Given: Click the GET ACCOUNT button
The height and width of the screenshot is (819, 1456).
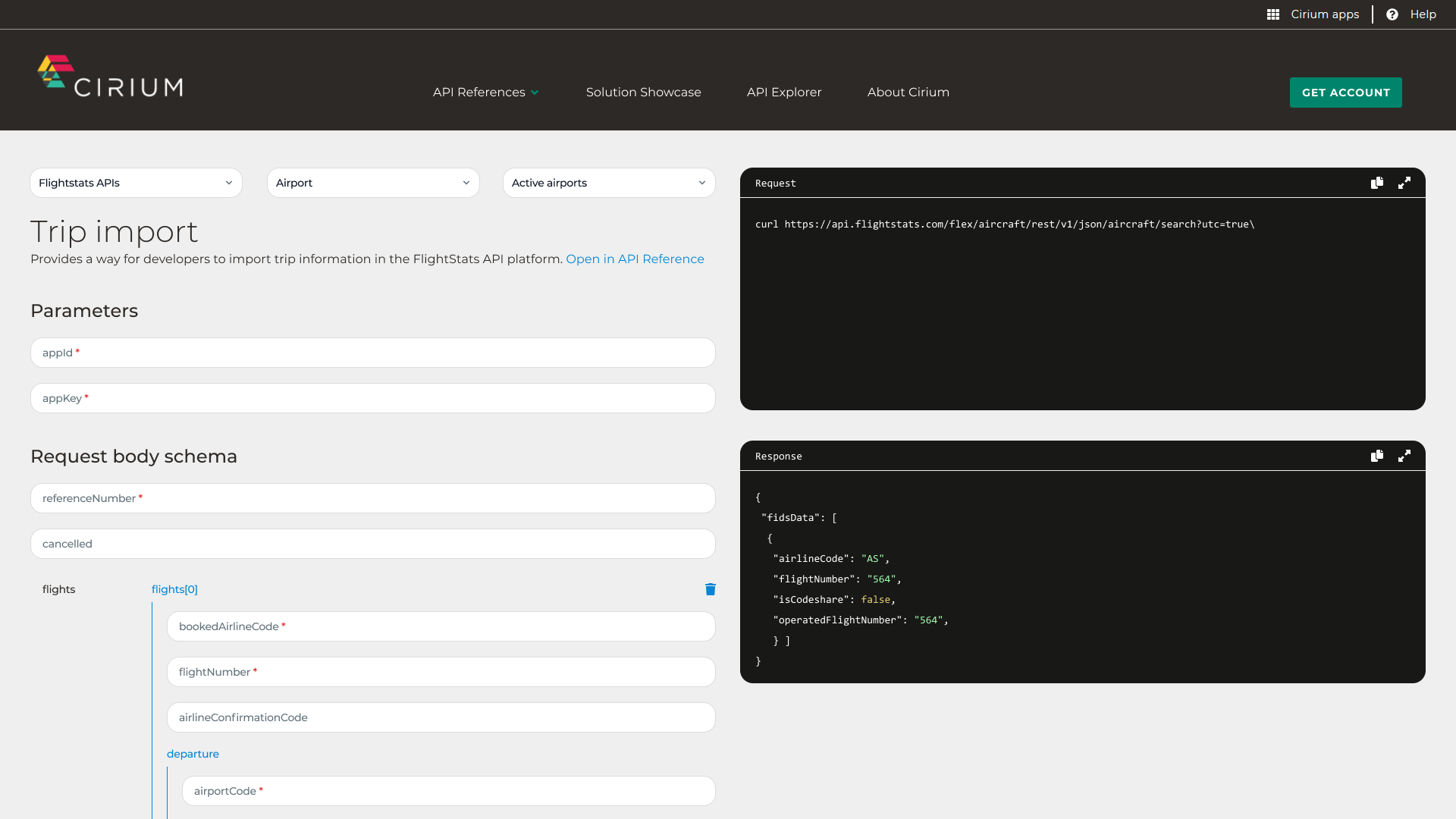Looking at the screenshot, I should [x=1346, y=93].
